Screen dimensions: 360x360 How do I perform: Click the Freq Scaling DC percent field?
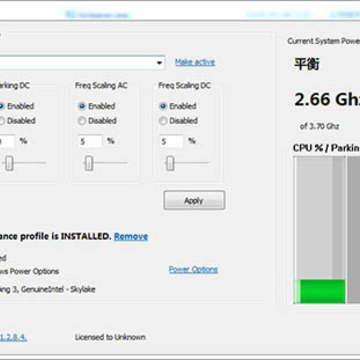point(171,141)
